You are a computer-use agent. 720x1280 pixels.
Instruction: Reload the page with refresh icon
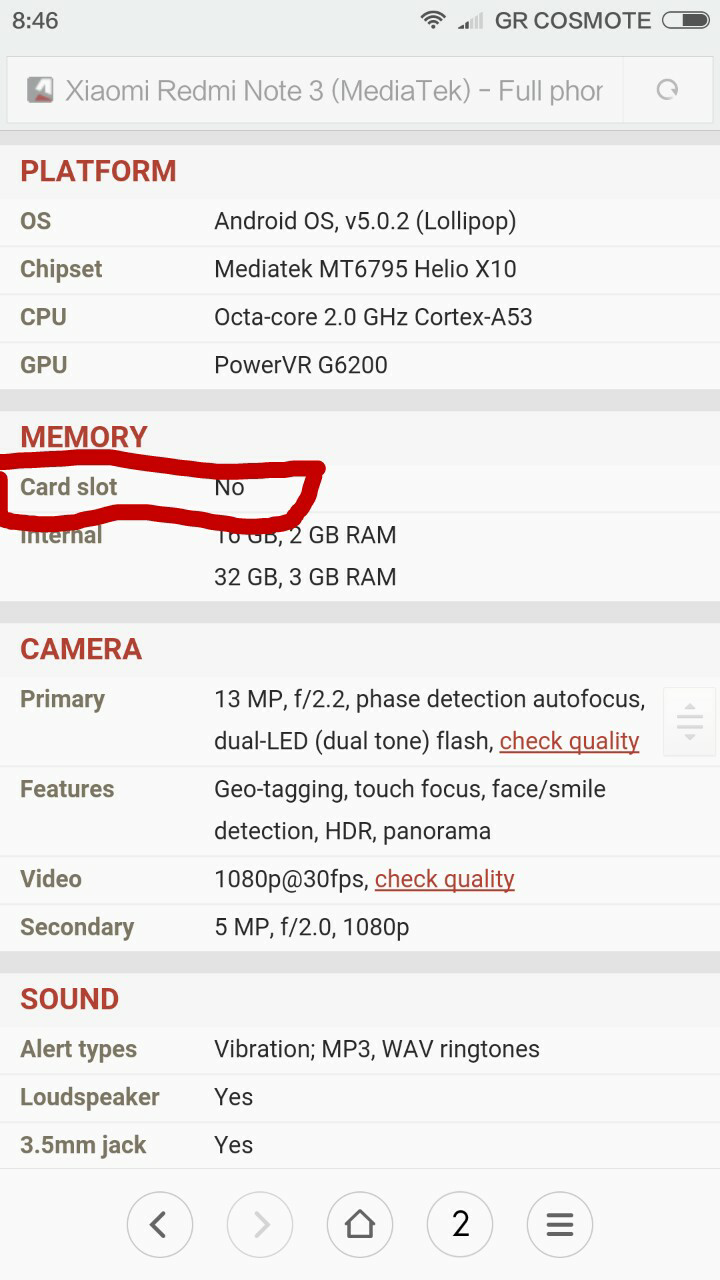667,90
